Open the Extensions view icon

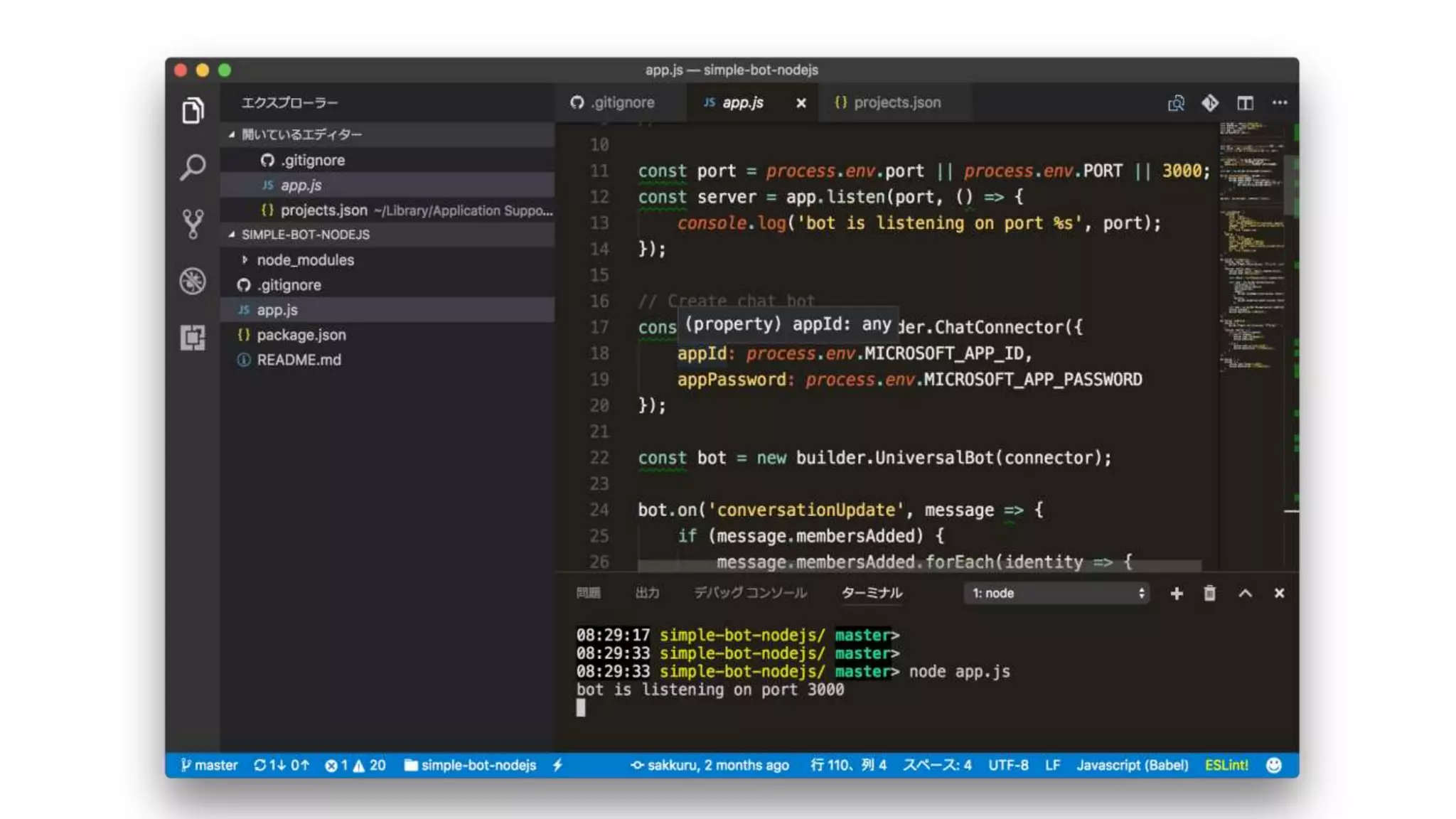coord(193,338)
